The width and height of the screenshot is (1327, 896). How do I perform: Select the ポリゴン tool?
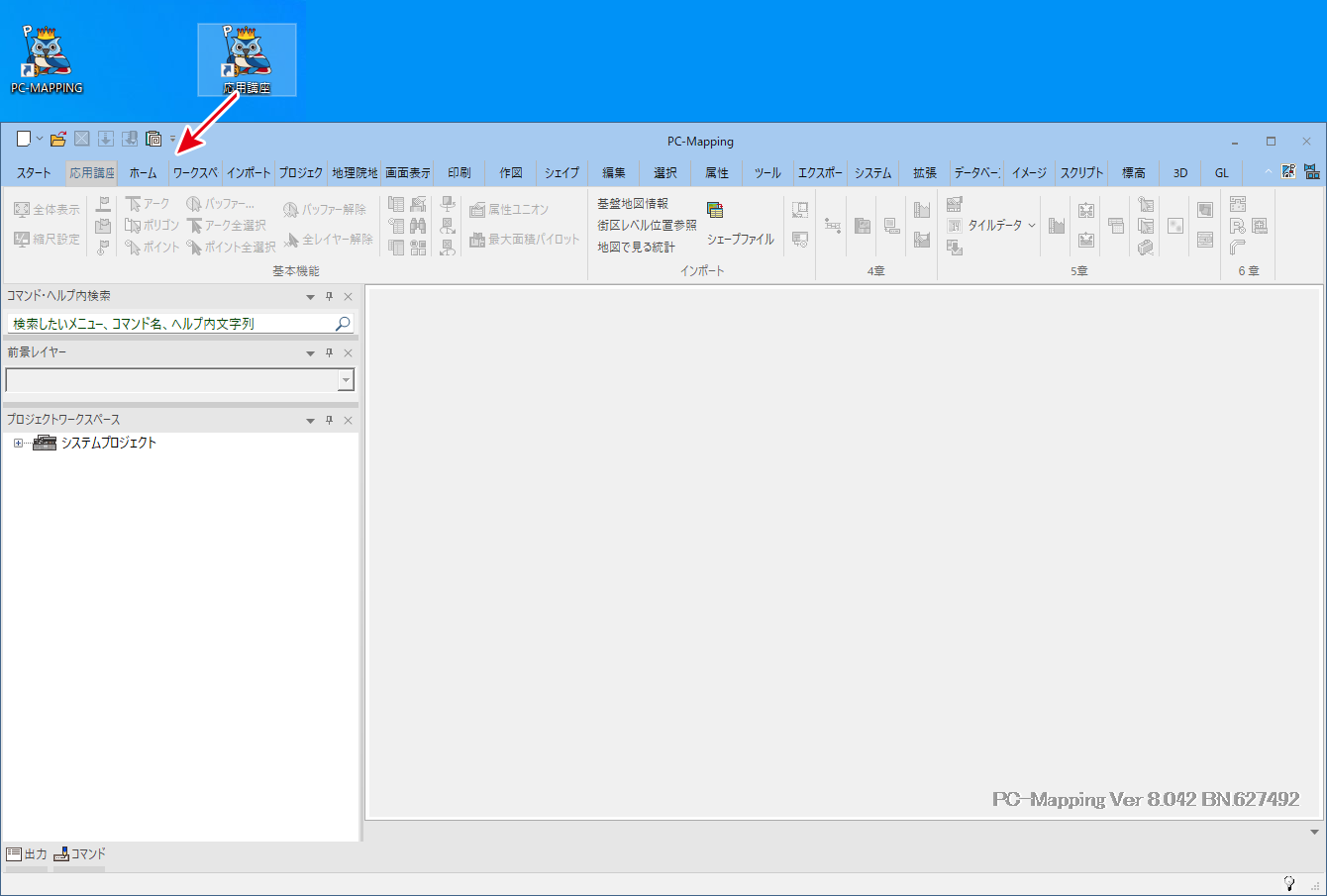click(x=152, y=225)
